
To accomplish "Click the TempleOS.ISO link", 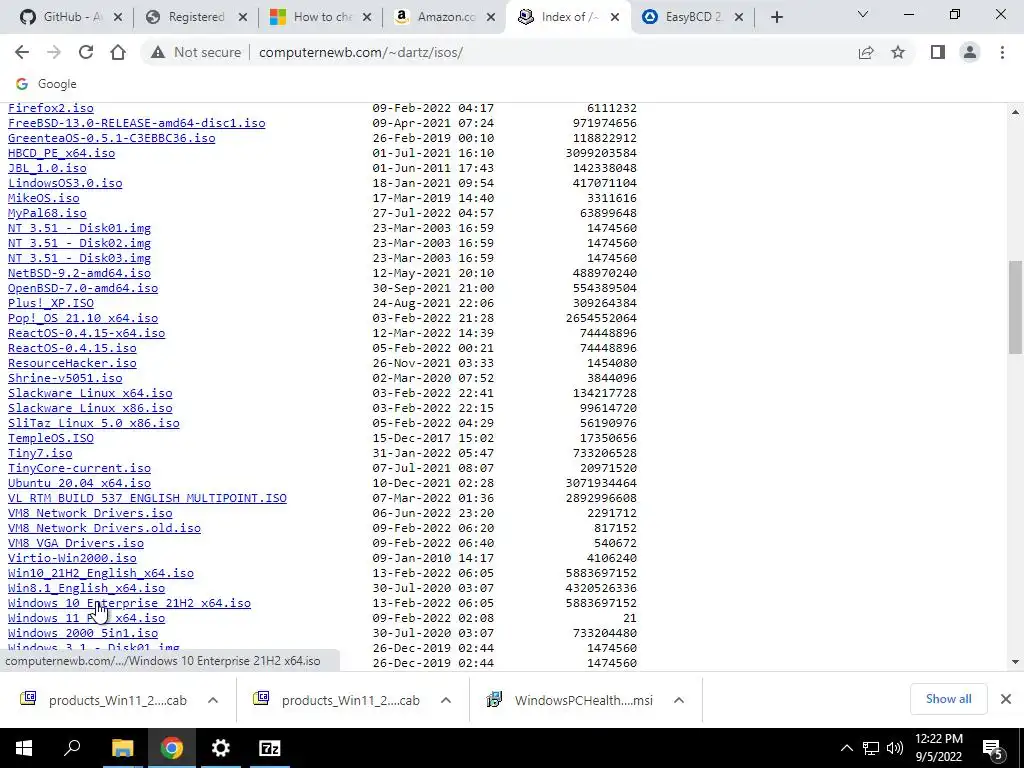I will coord(51,438).
